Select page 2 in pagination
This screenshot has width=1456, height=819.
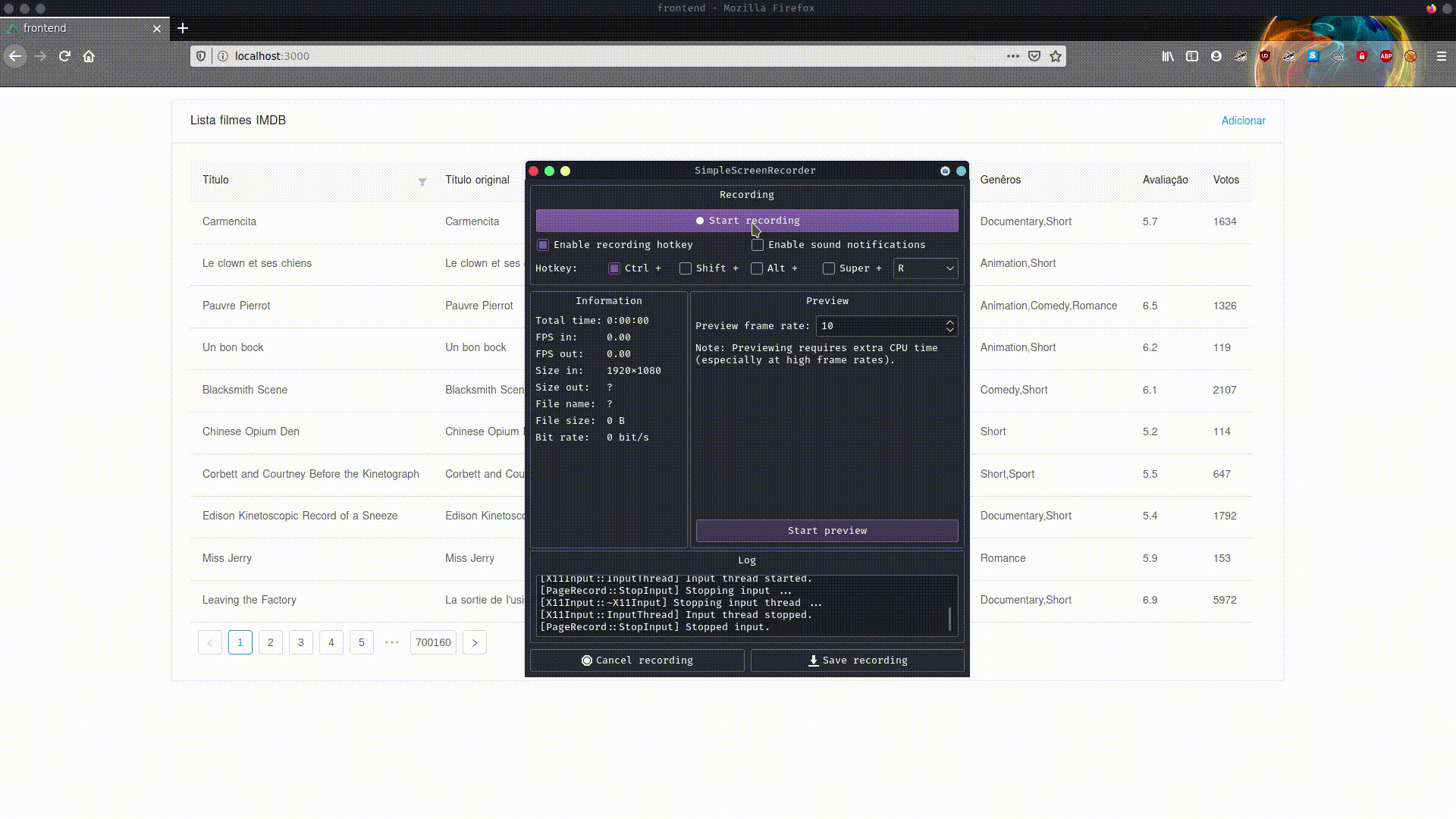click(270, 641)
